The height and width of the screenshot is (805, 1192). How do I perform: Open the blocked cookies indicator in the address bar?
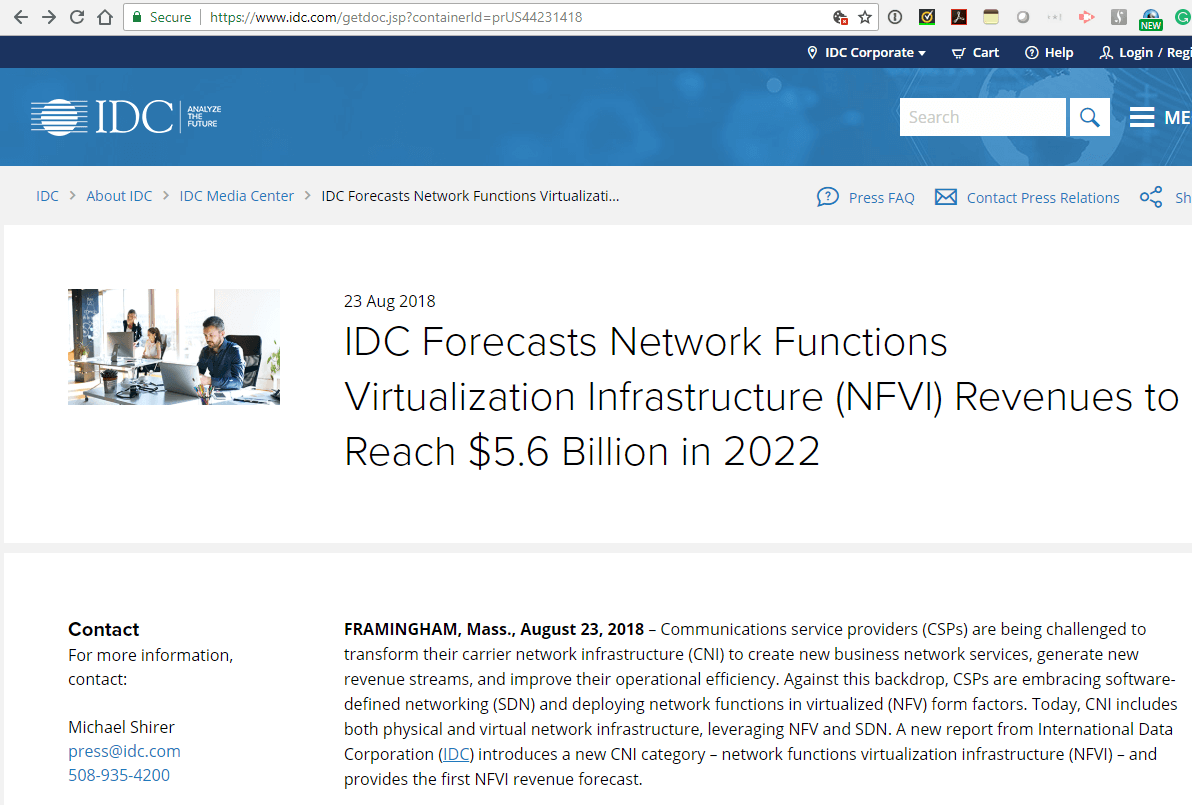tap(842, 16)
